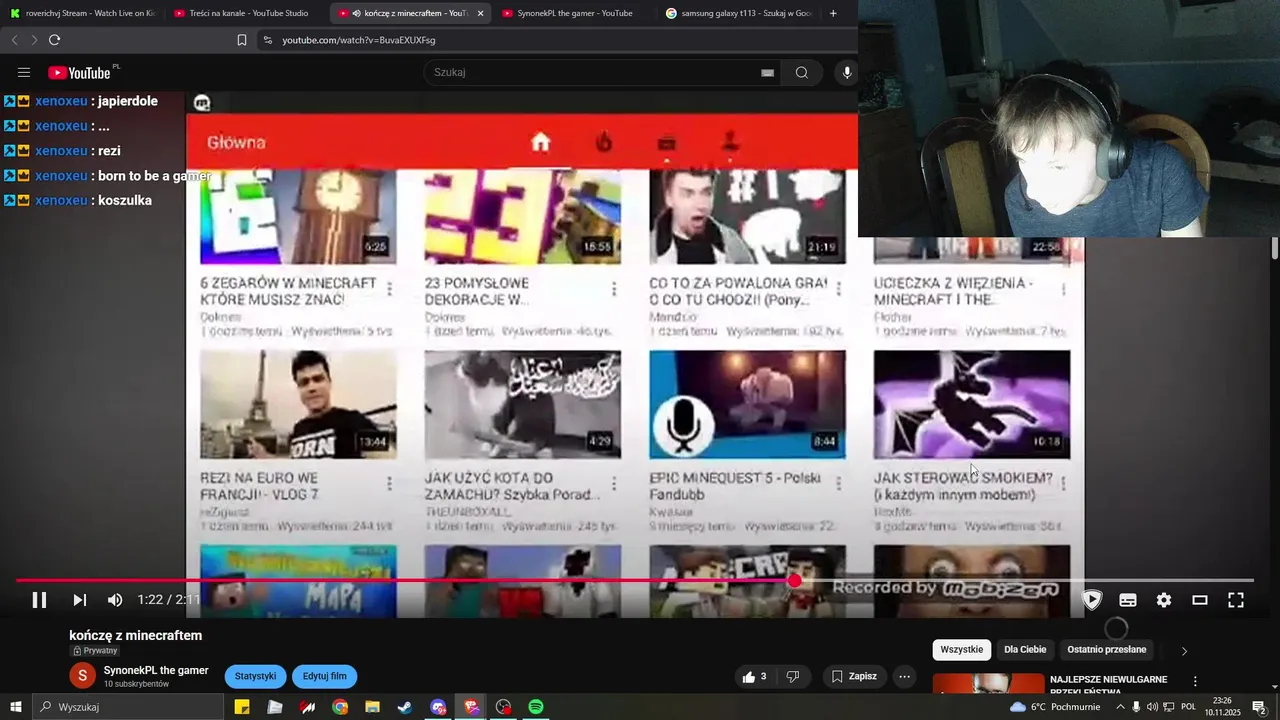The image size is (1280, 720).
Task: Skip to the next video
Action: (79, 600)
